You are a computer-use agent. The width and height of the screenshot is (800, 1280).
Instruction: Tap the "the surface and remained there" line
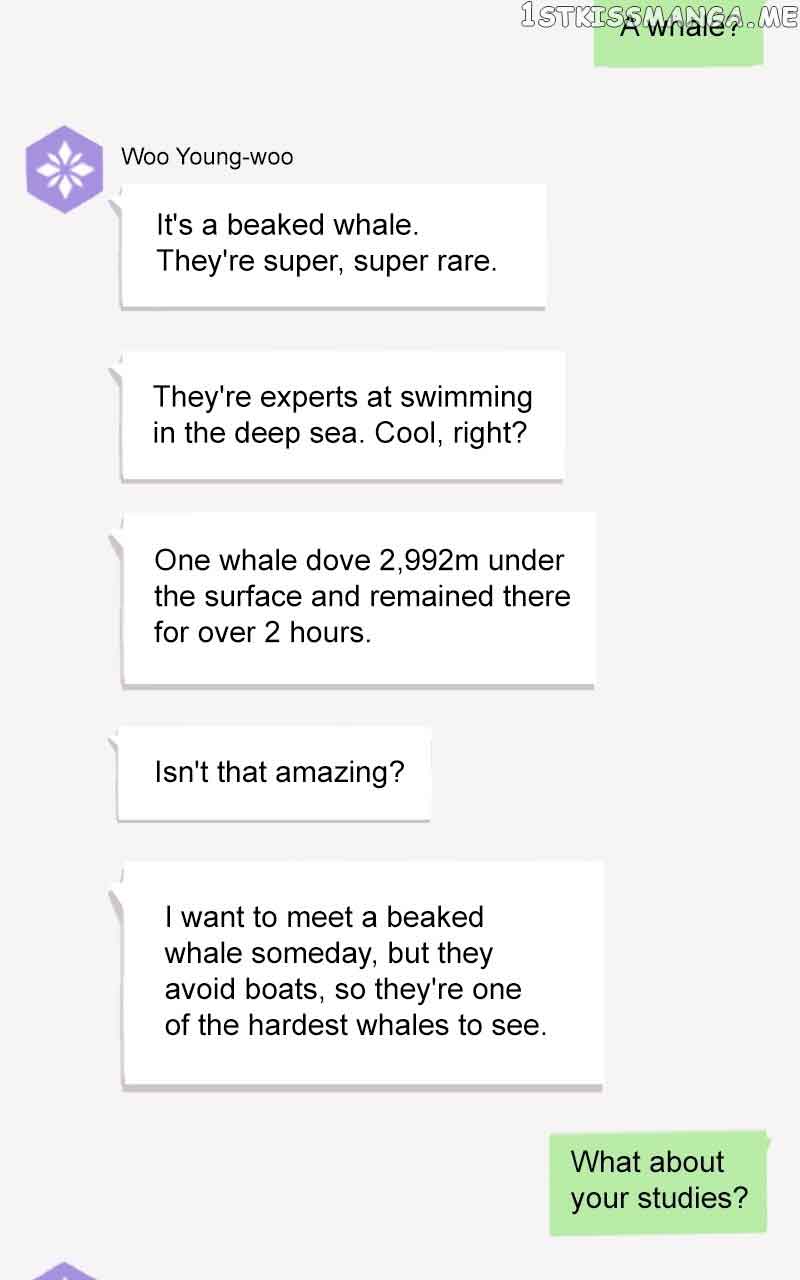coord(362,596)
